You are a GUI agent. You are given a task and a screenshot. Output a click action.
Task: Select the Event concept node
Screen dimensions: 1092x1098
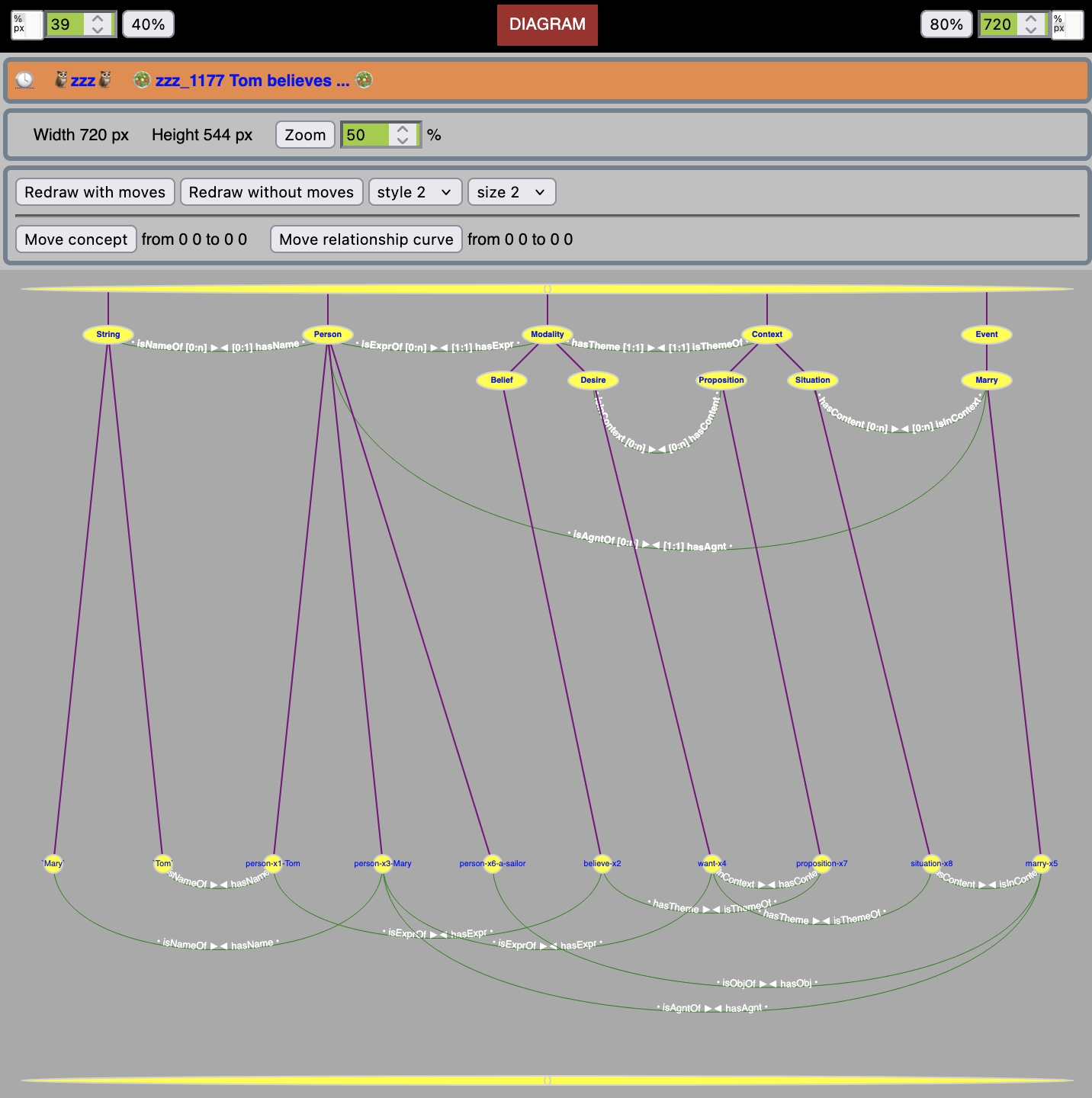(x=987, y=334)
